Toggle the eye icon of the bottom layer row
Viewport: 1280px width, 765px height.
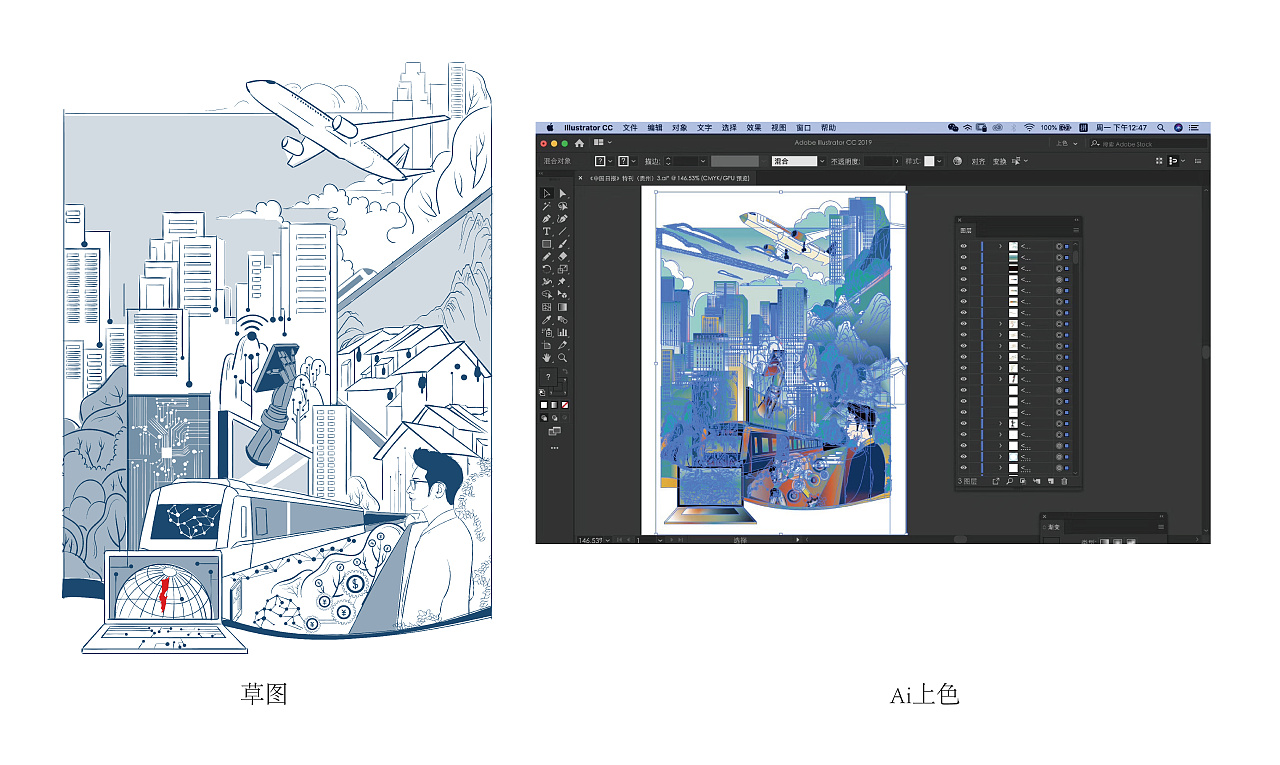[964, 468]
